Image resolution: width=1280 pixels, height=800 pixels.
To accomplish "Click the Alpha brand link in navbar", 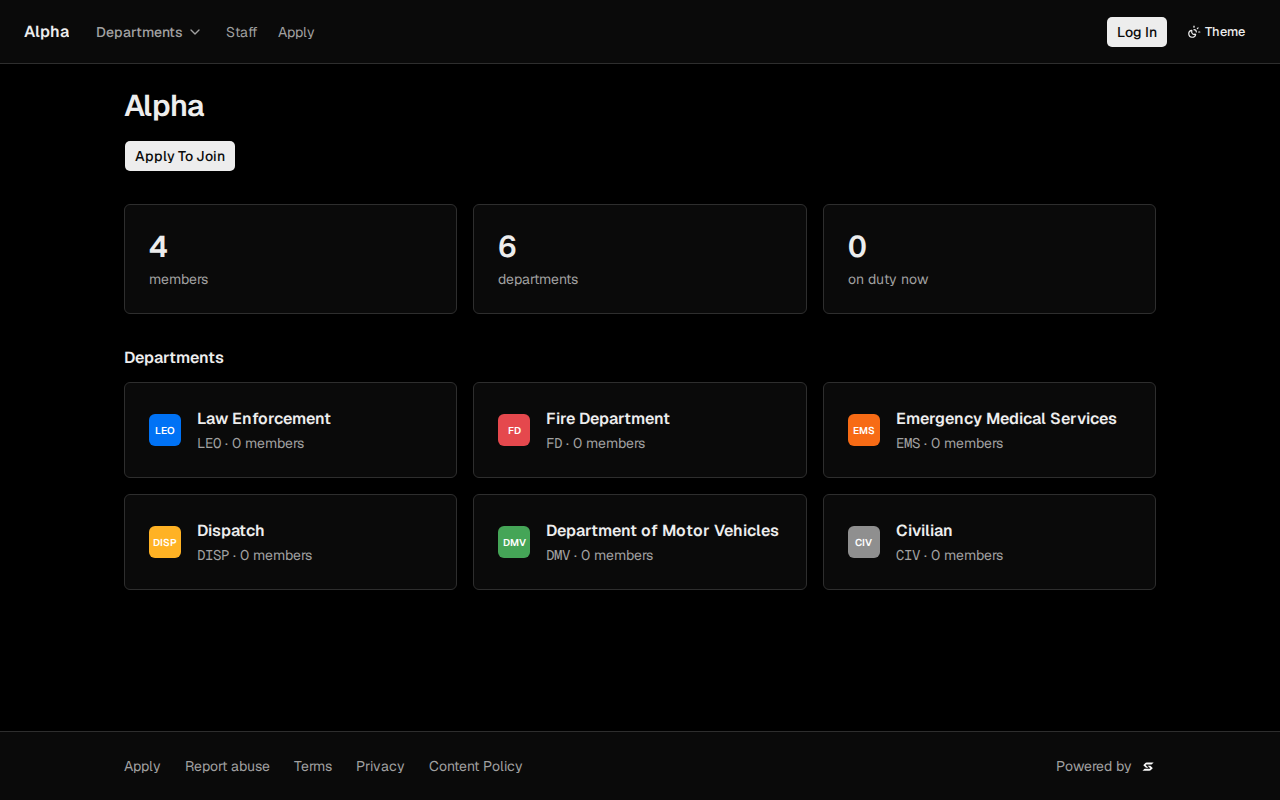I will pos(47,32).
